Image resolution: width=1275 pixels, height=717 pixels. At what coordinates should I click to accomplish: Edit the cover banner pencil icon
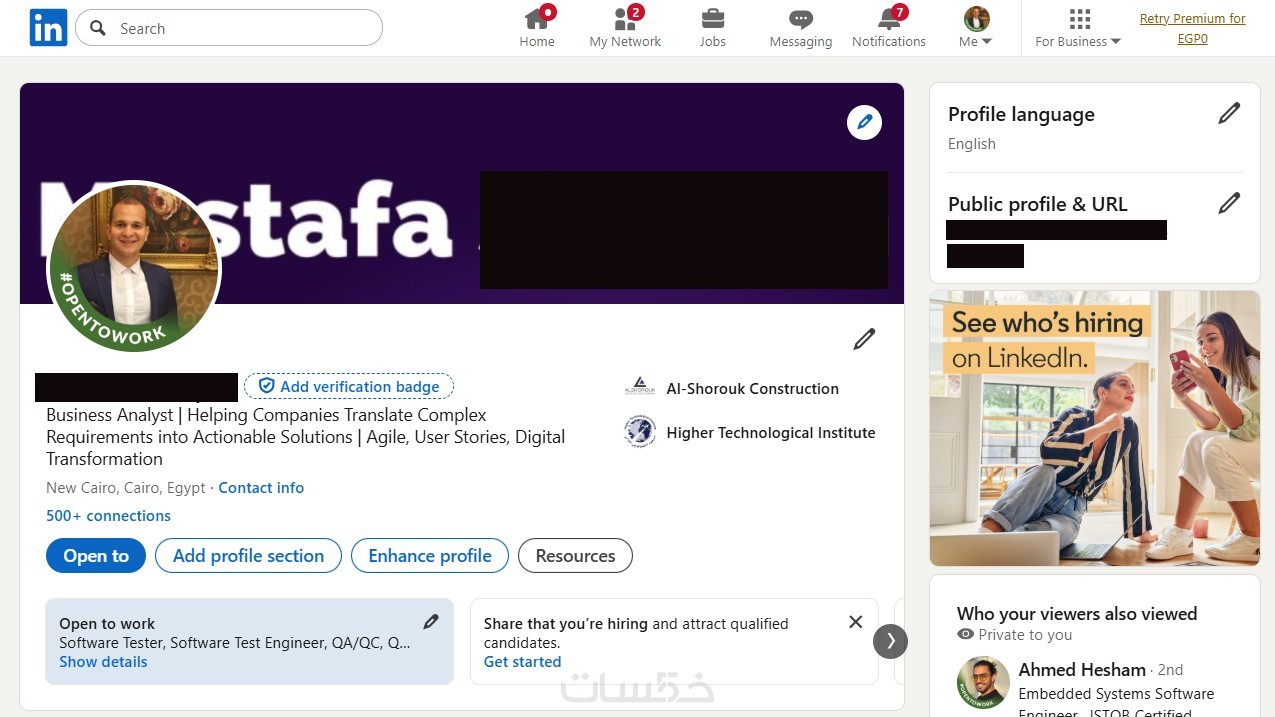tap(865, 123)
